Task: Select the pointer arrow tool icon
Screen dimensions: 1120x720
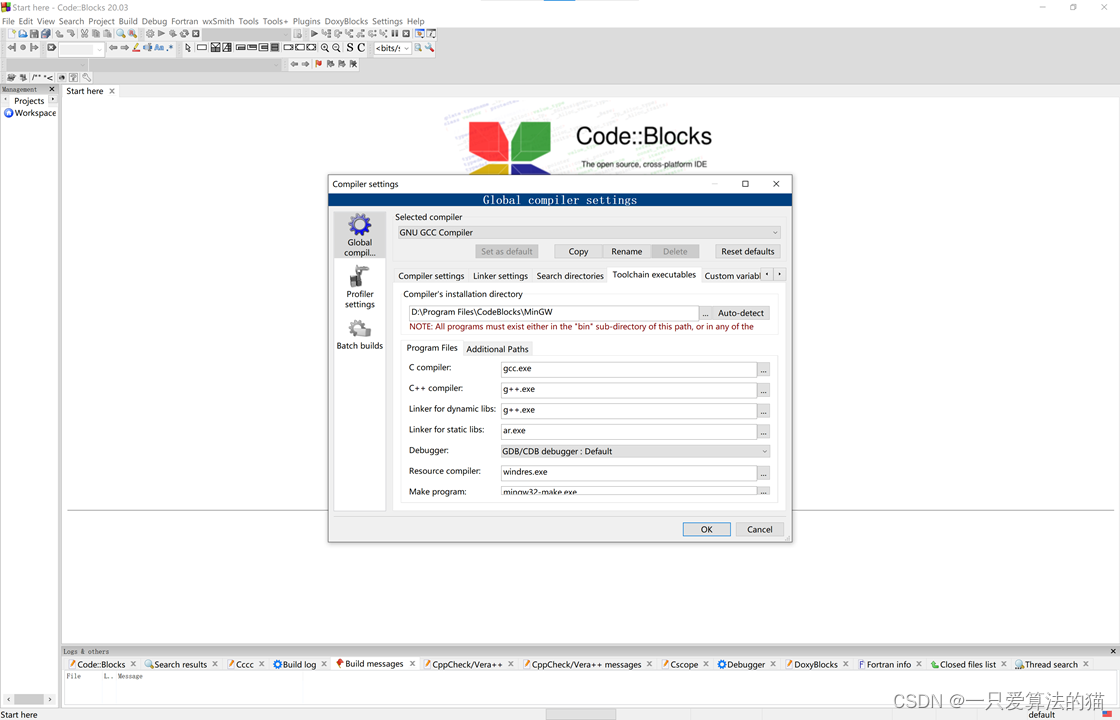Action: tap(188, 48)
